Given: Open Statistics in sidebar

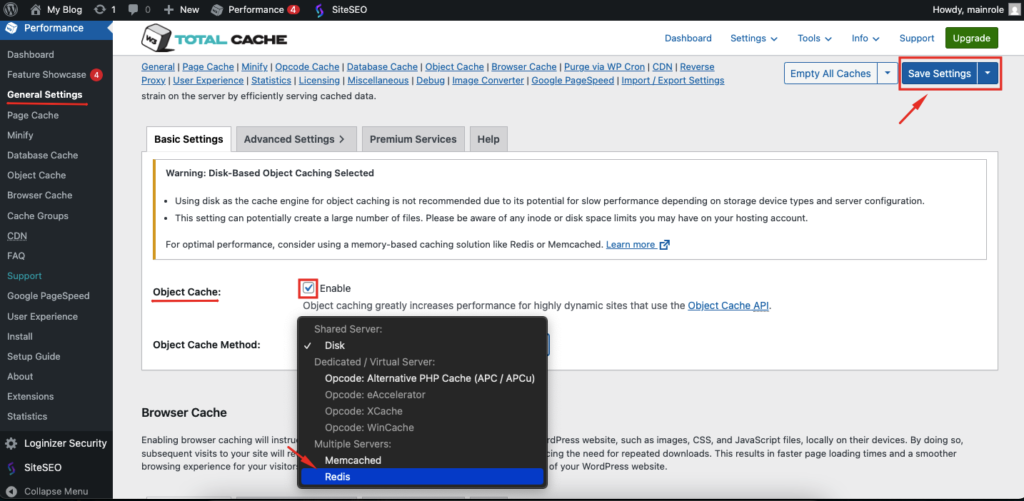Looking at the screenshot, I should [x=27, y=417].
